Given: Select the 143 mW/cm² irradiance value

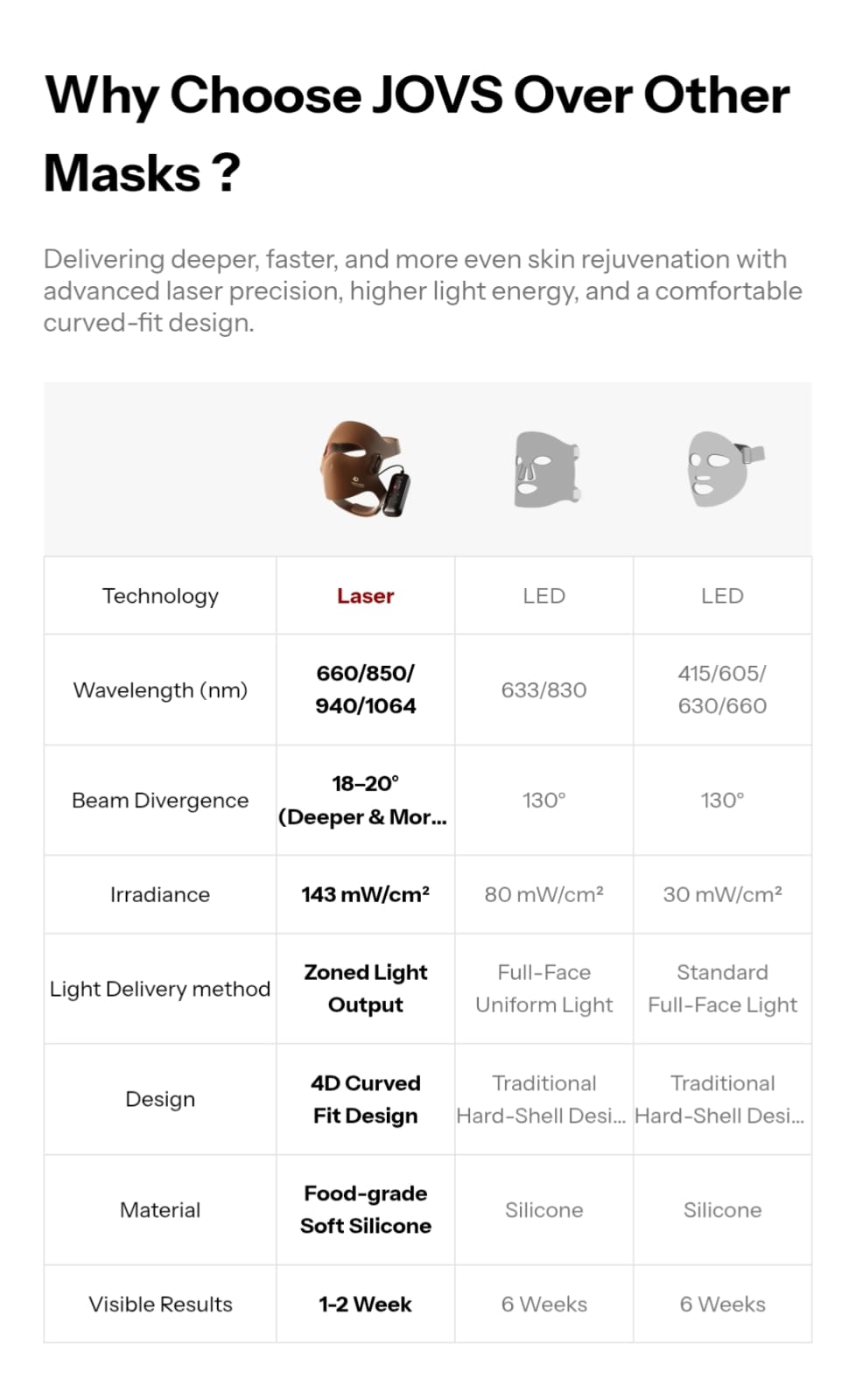Looking at the screenshot, I should point(366,894).
